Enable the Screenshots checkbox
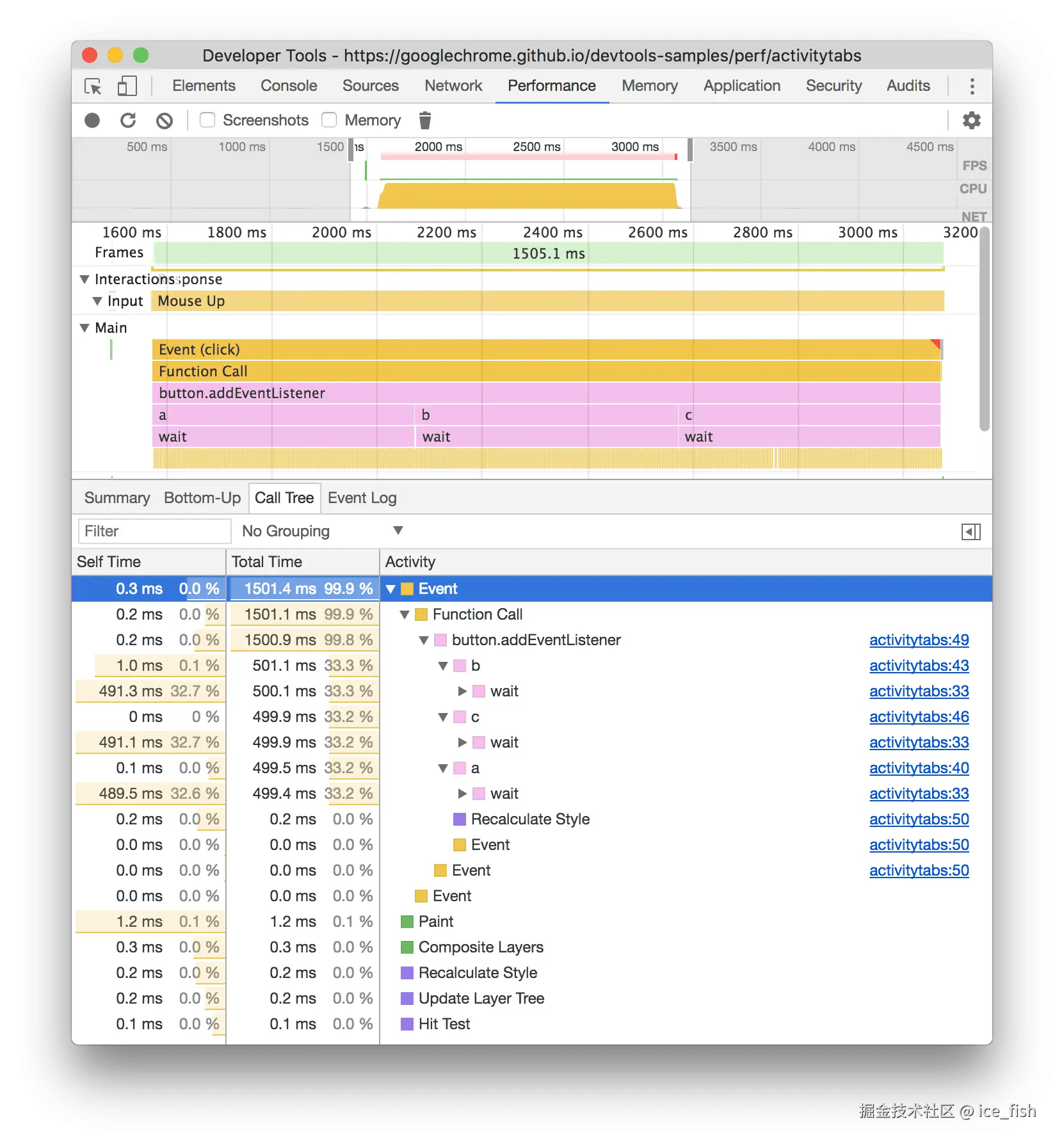 (207, 120)
